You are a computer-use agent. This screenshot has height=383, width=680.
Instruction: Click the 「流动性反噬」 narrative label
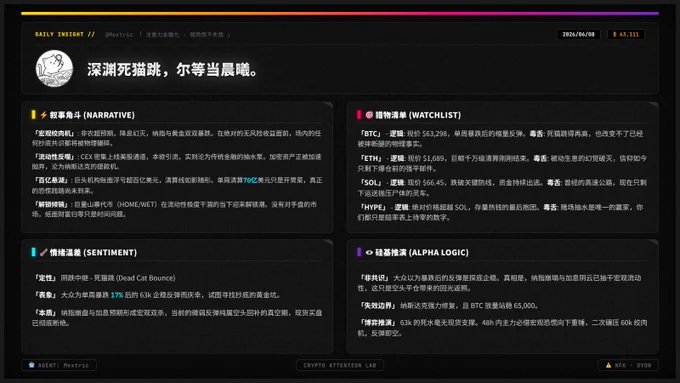(x=54, y=157)
